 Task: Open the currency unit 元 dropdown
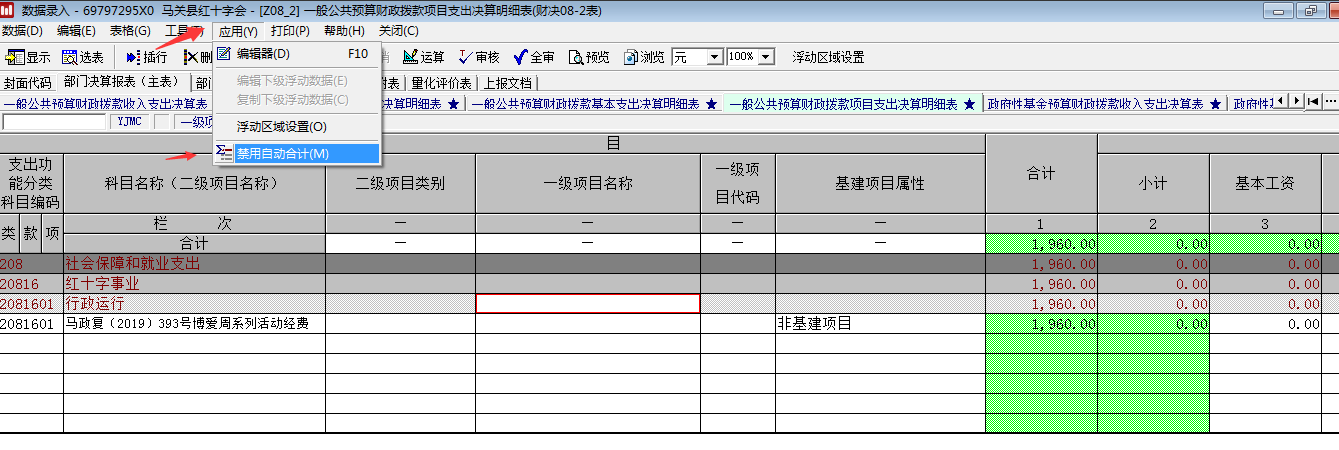click(714, 57)
